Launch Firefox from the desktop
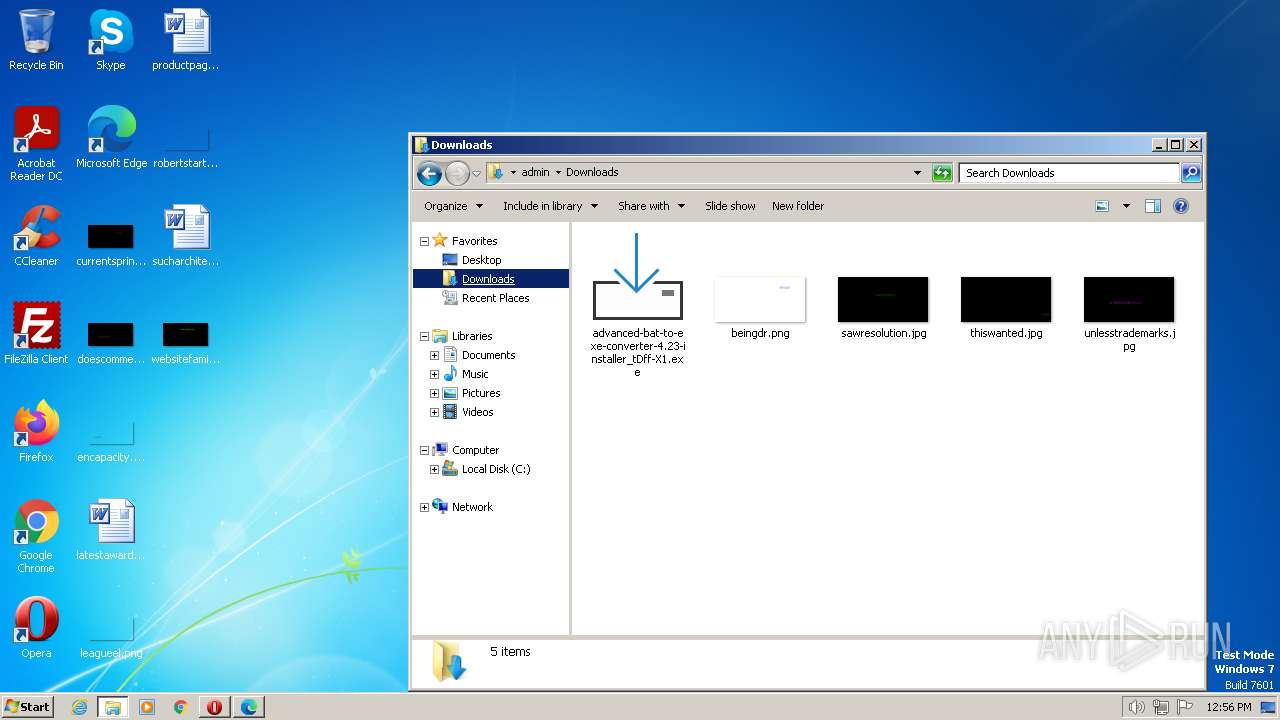The image size is (1280, 720). click(36, 432)
